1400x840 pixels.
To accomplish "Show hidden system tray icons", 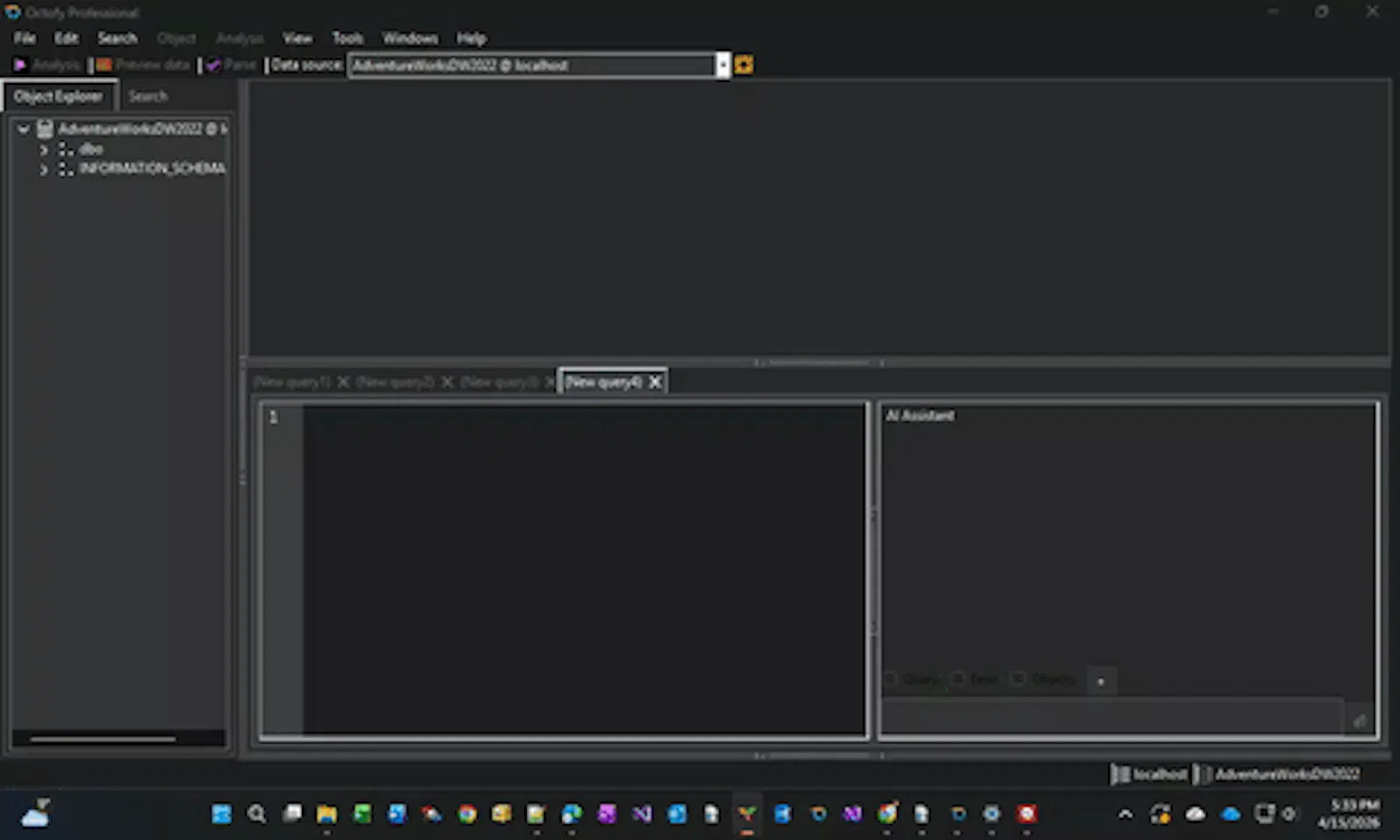I will point(1125,814).
